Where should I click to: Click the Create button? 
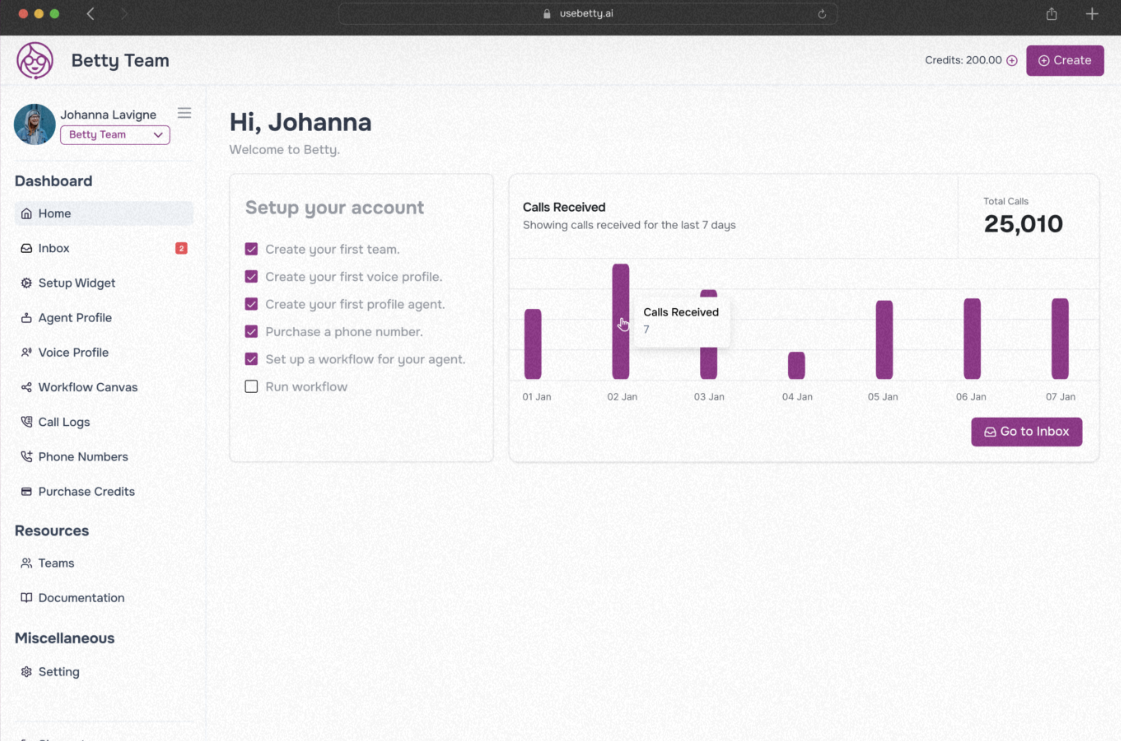[1065, 61]
